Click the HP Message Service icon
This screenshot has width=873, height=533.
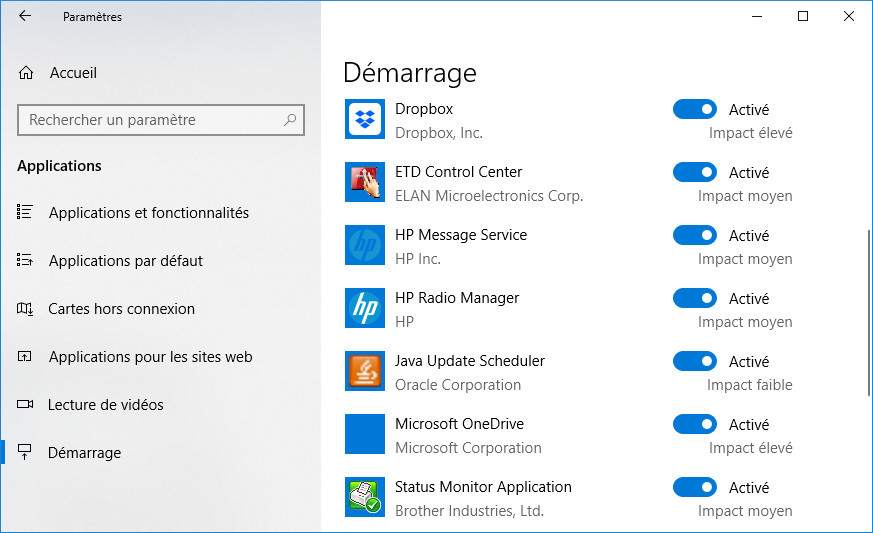pos(365,245)
